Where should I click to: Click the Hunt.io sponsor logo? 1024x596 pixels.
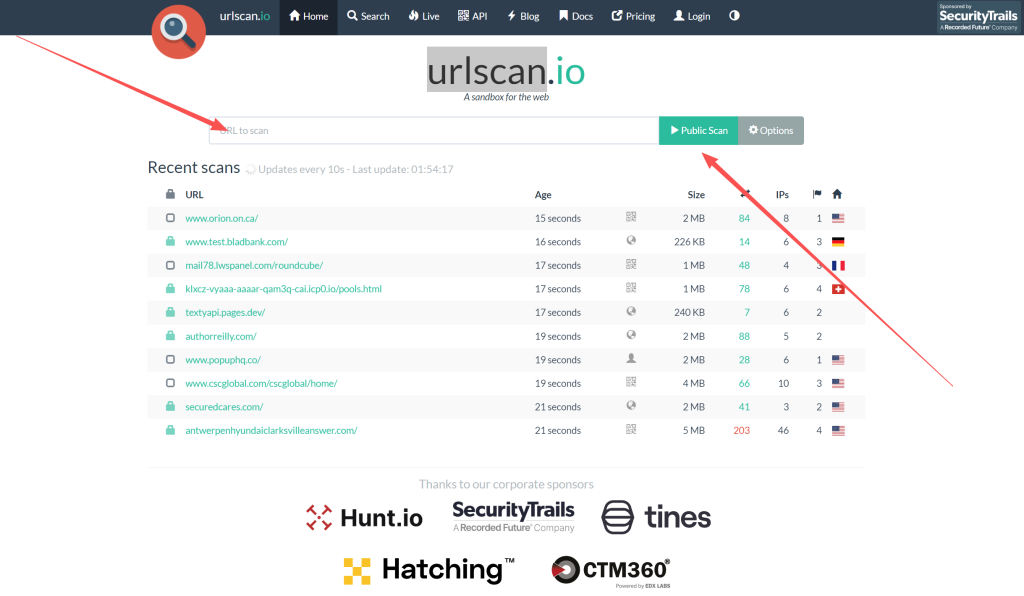tap(364, 517)
